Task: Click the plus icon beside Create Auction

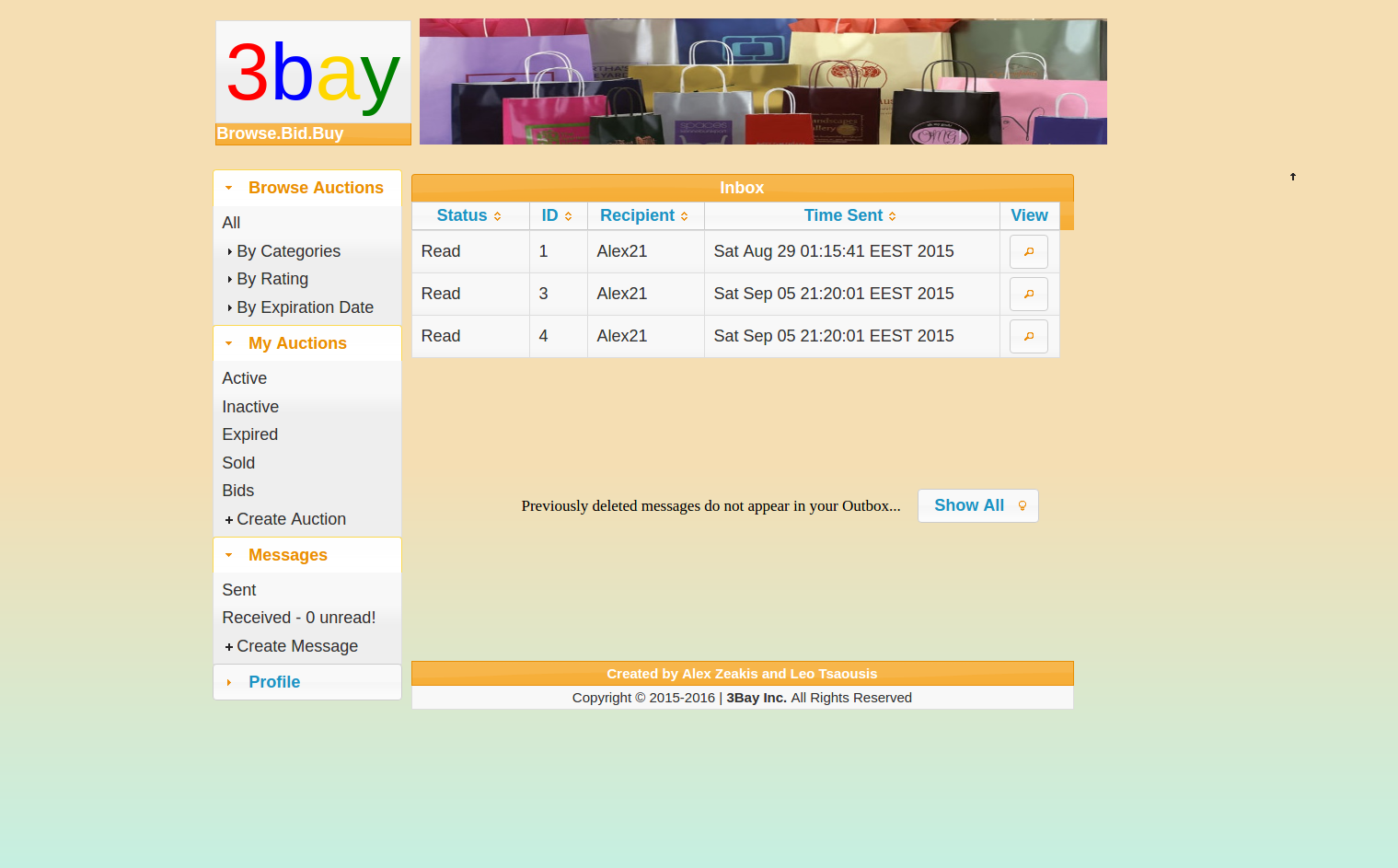Action: [x=229, y=520]
